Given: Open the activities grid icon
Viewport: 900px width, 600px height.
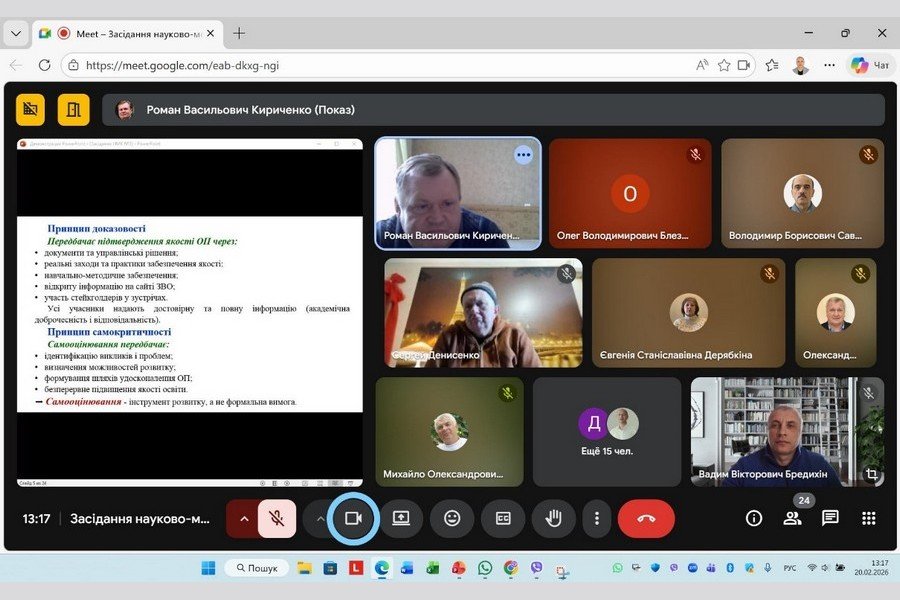Looking at the screenshot, I should (868, 518).
